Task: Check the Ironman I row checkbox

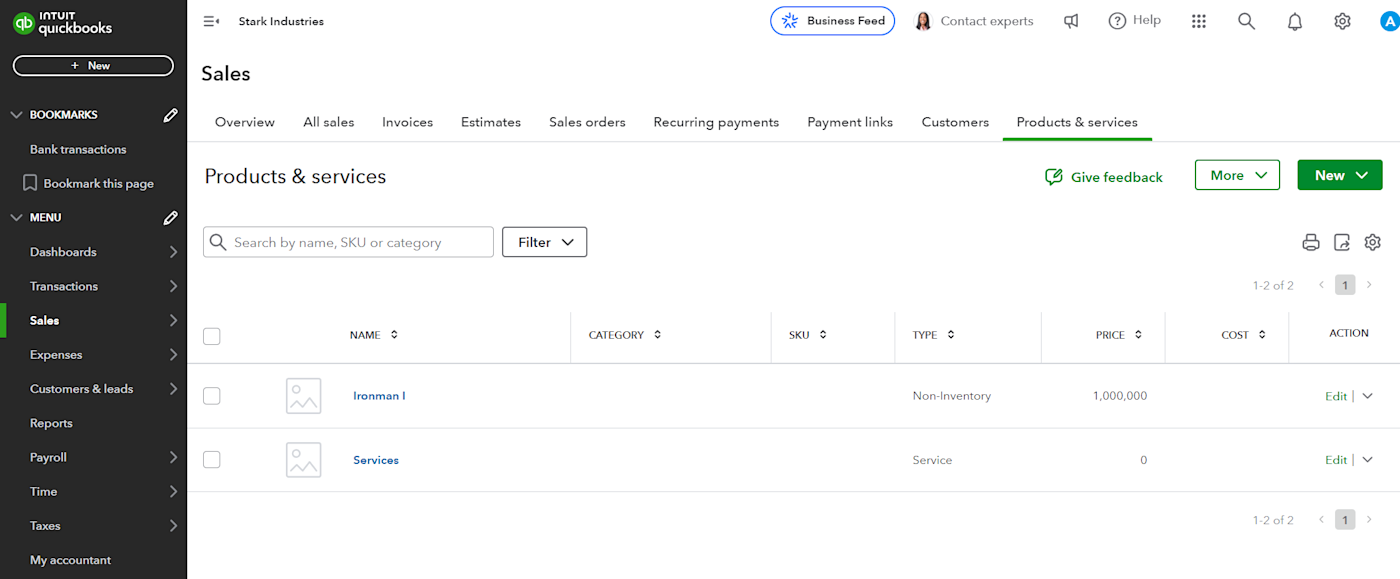Action: tap(211, 396)
